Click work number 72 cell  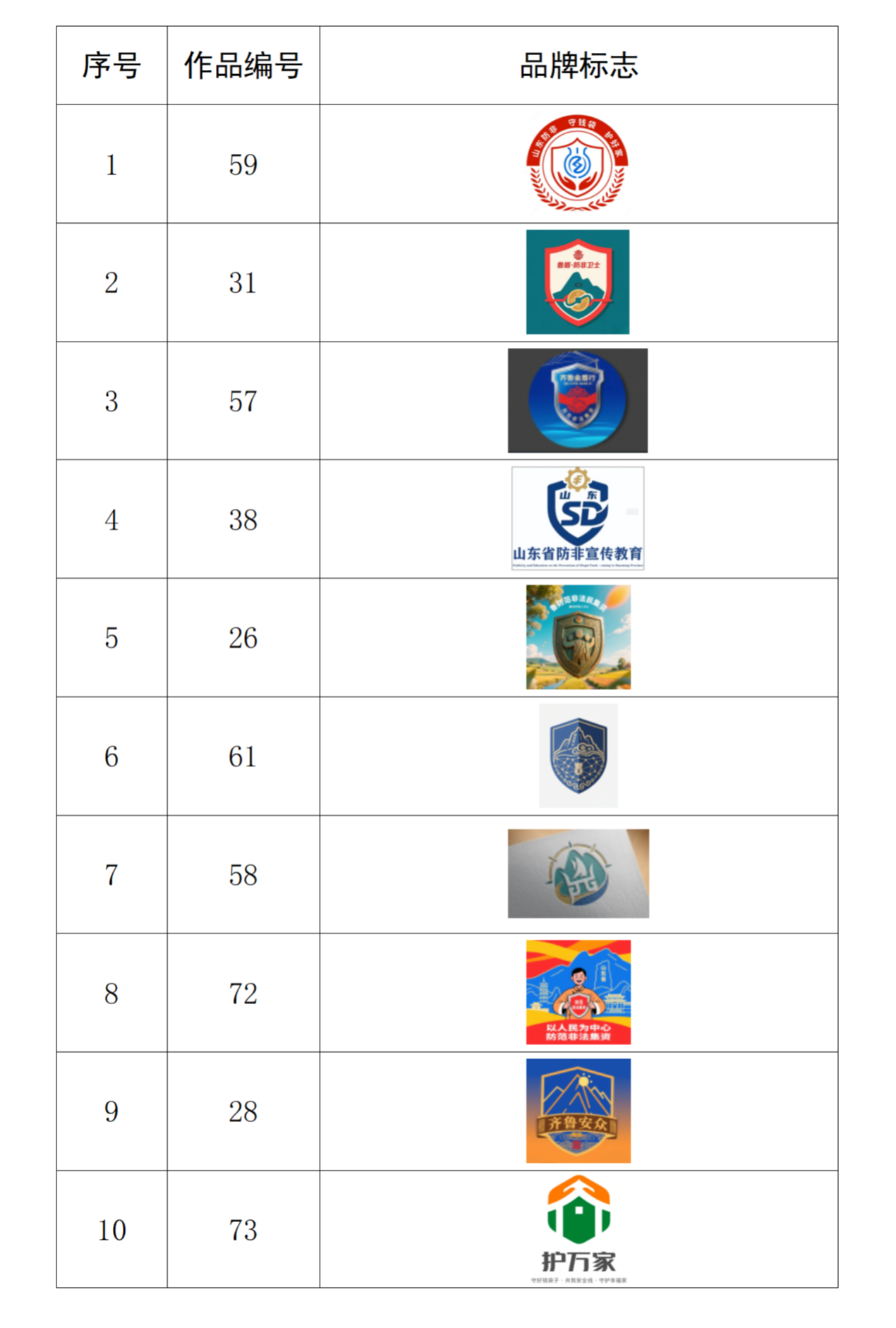pos(243,994)
